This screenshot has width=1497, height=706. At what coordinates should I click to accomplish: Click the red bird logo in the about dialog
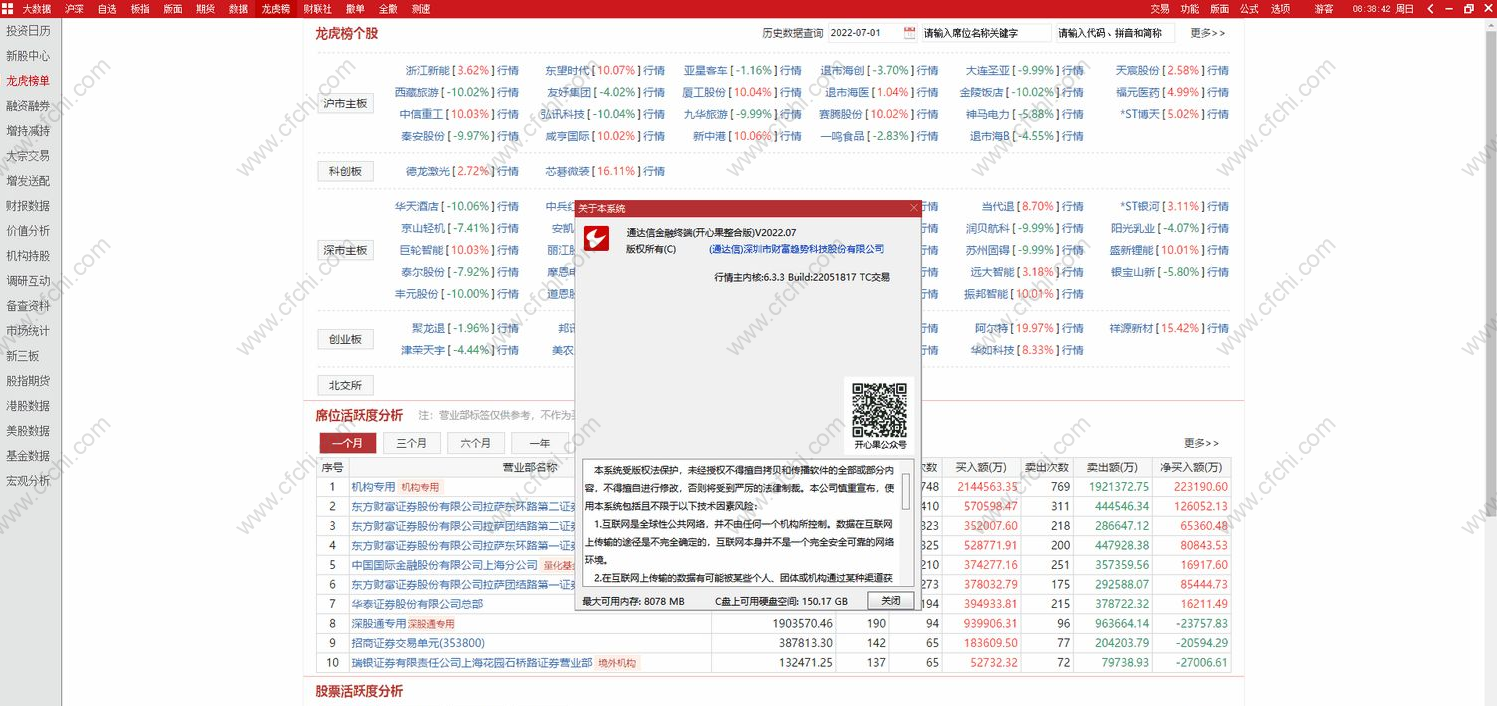coord(596,240)
